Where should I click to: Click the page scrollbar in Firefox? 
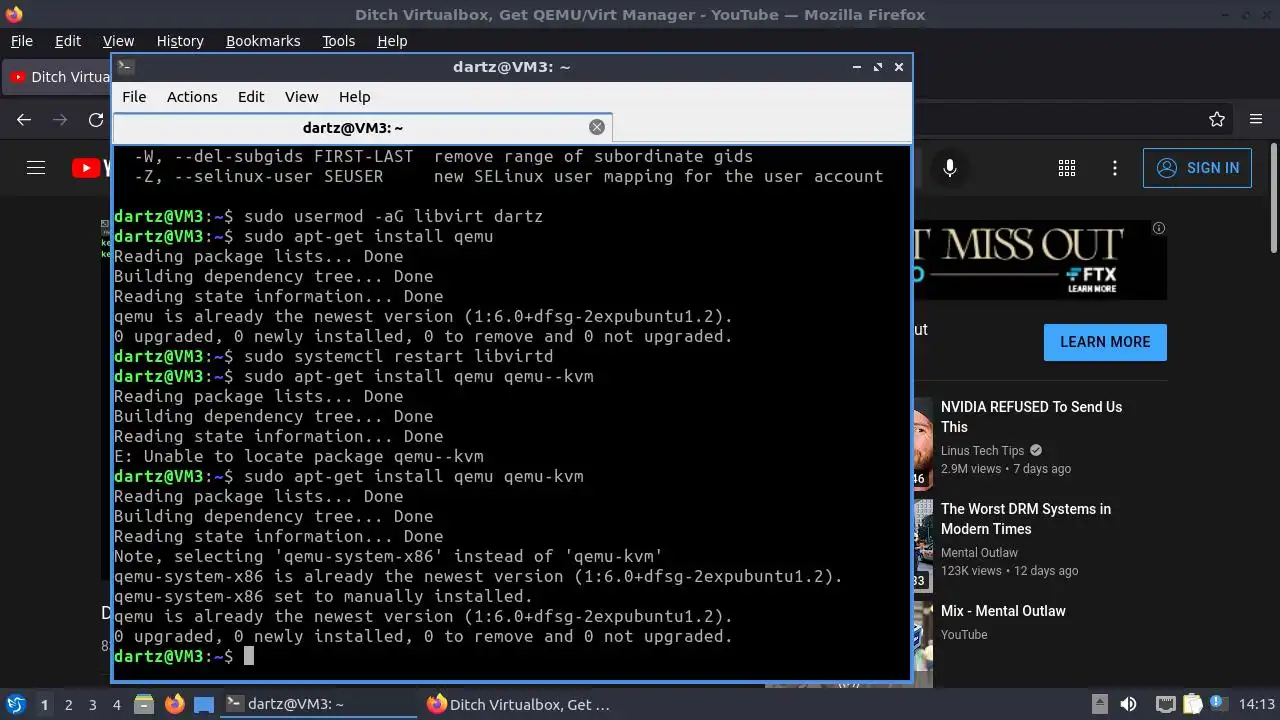[1274, 199]
